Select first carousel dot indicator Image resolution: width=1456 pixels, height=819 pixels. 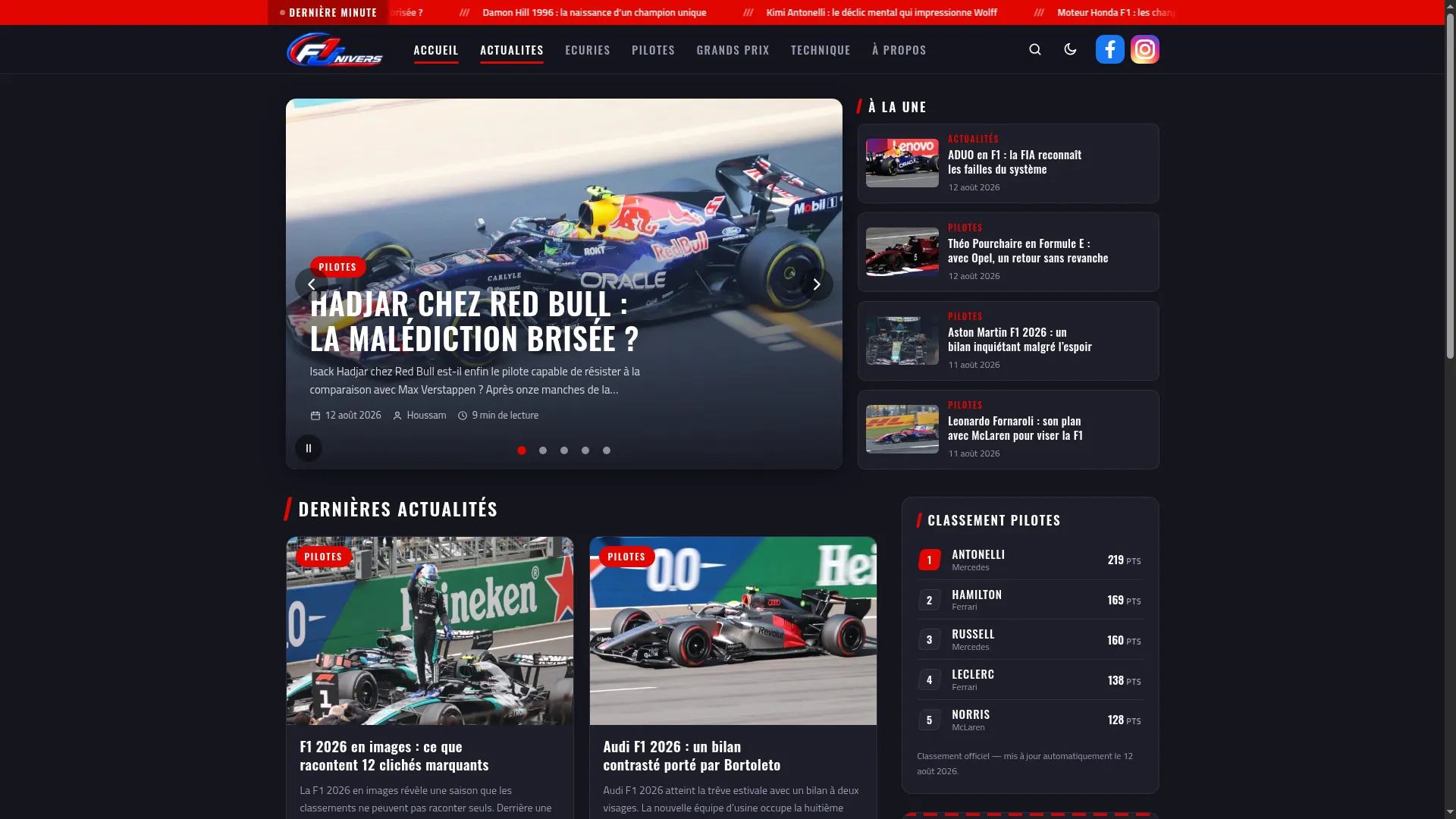click(522, 450)
